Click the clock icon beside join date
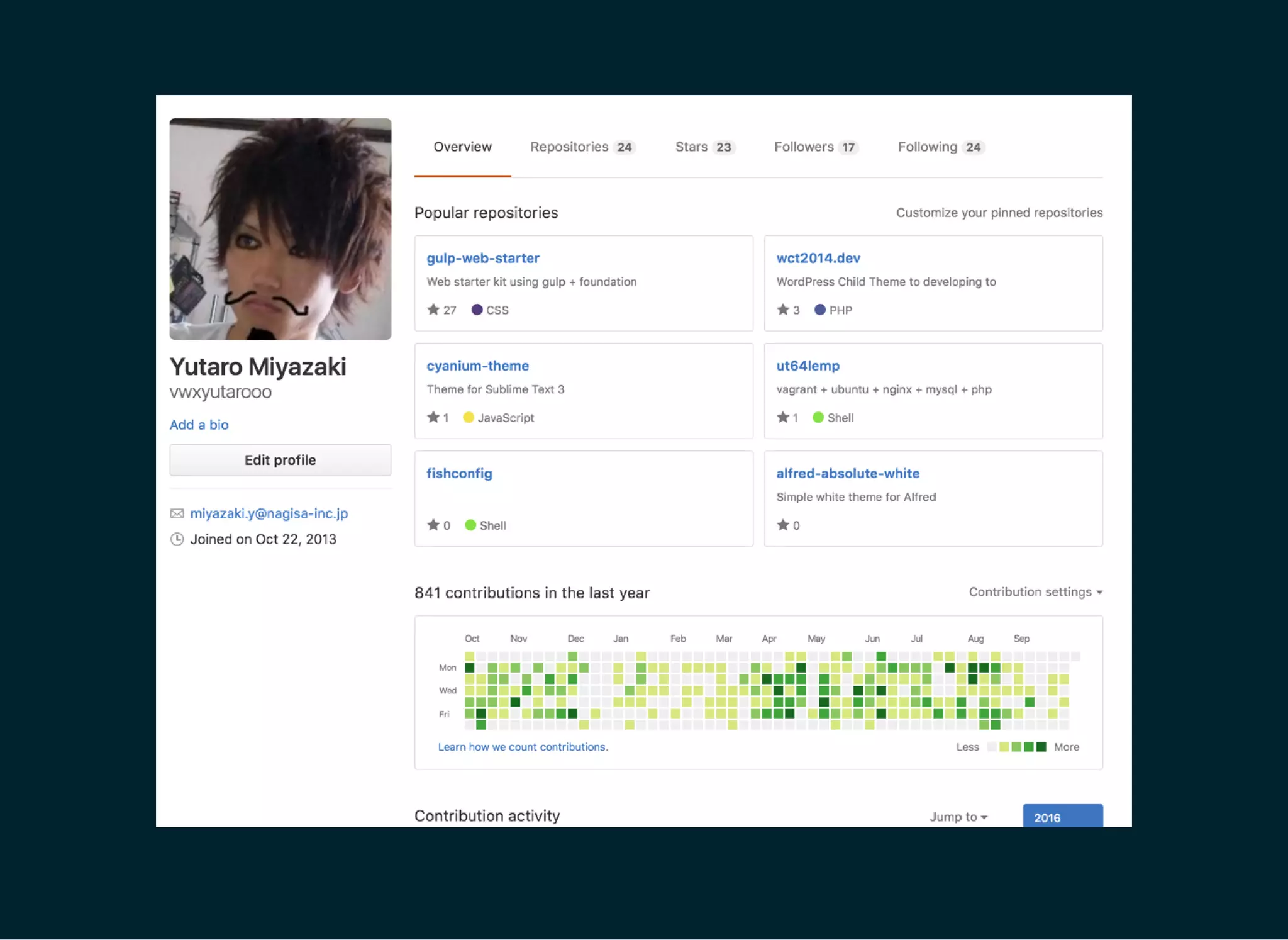Image resolution: width=1288 pixels, height=940 pixels. (177, 539)
